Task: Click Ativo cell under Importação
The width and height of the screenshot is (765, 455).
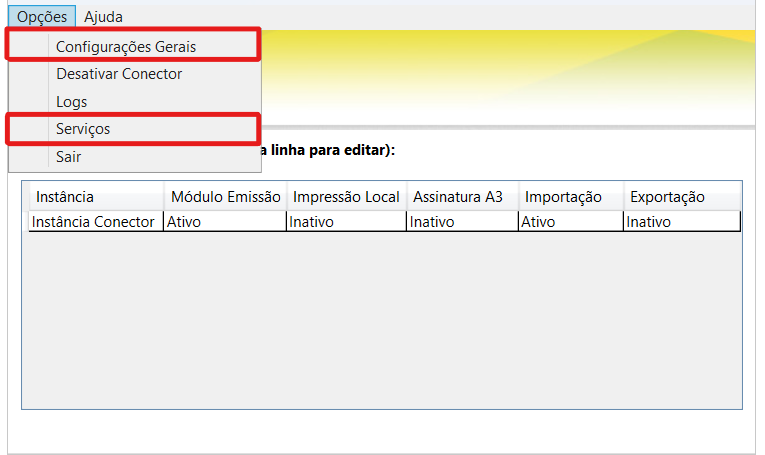Action: click(568, 222)
